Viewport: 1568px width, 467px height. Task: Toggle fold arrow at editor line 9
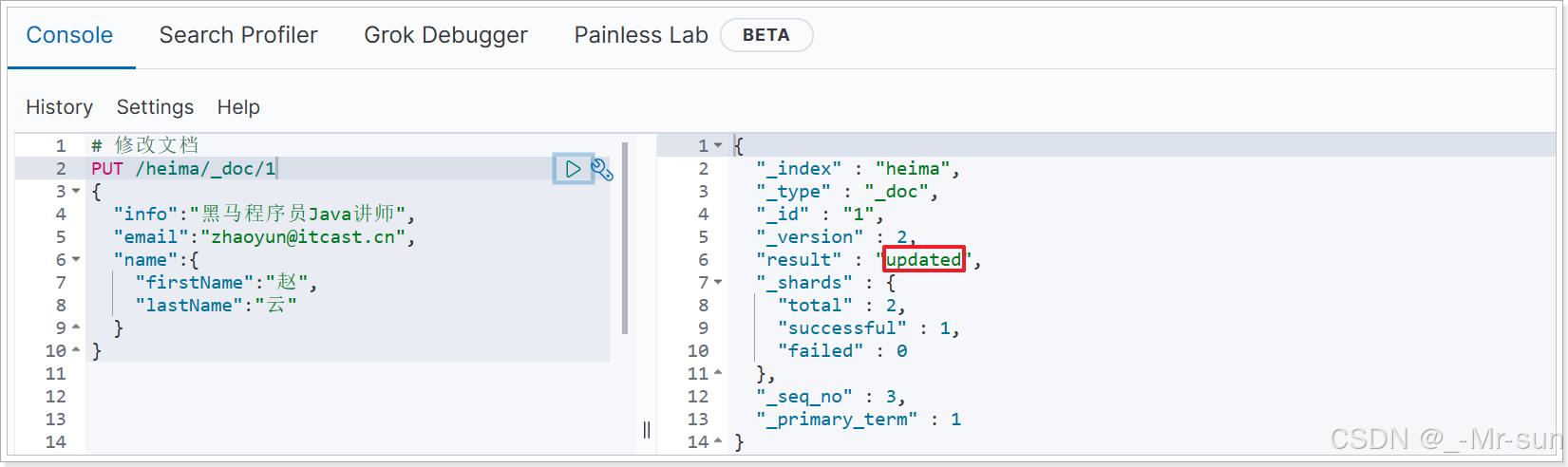[76, 328]
